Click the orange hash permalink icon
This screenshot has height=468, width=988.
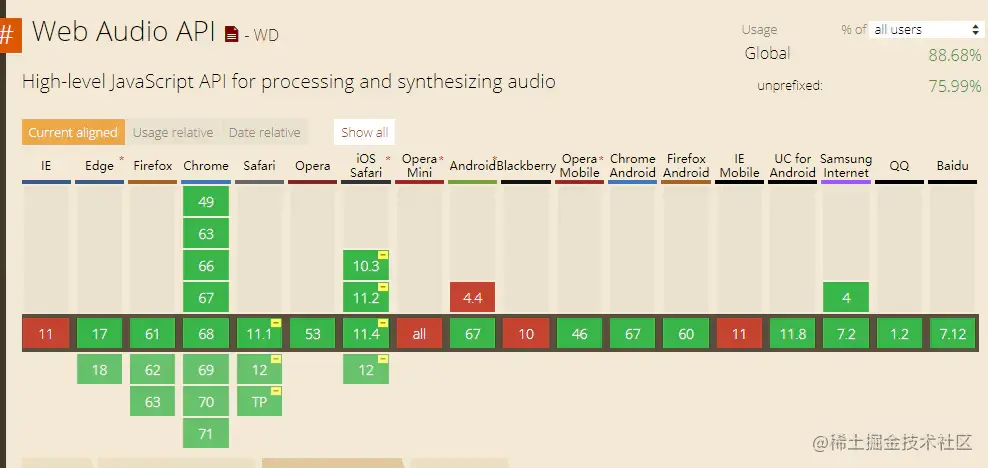10,35
